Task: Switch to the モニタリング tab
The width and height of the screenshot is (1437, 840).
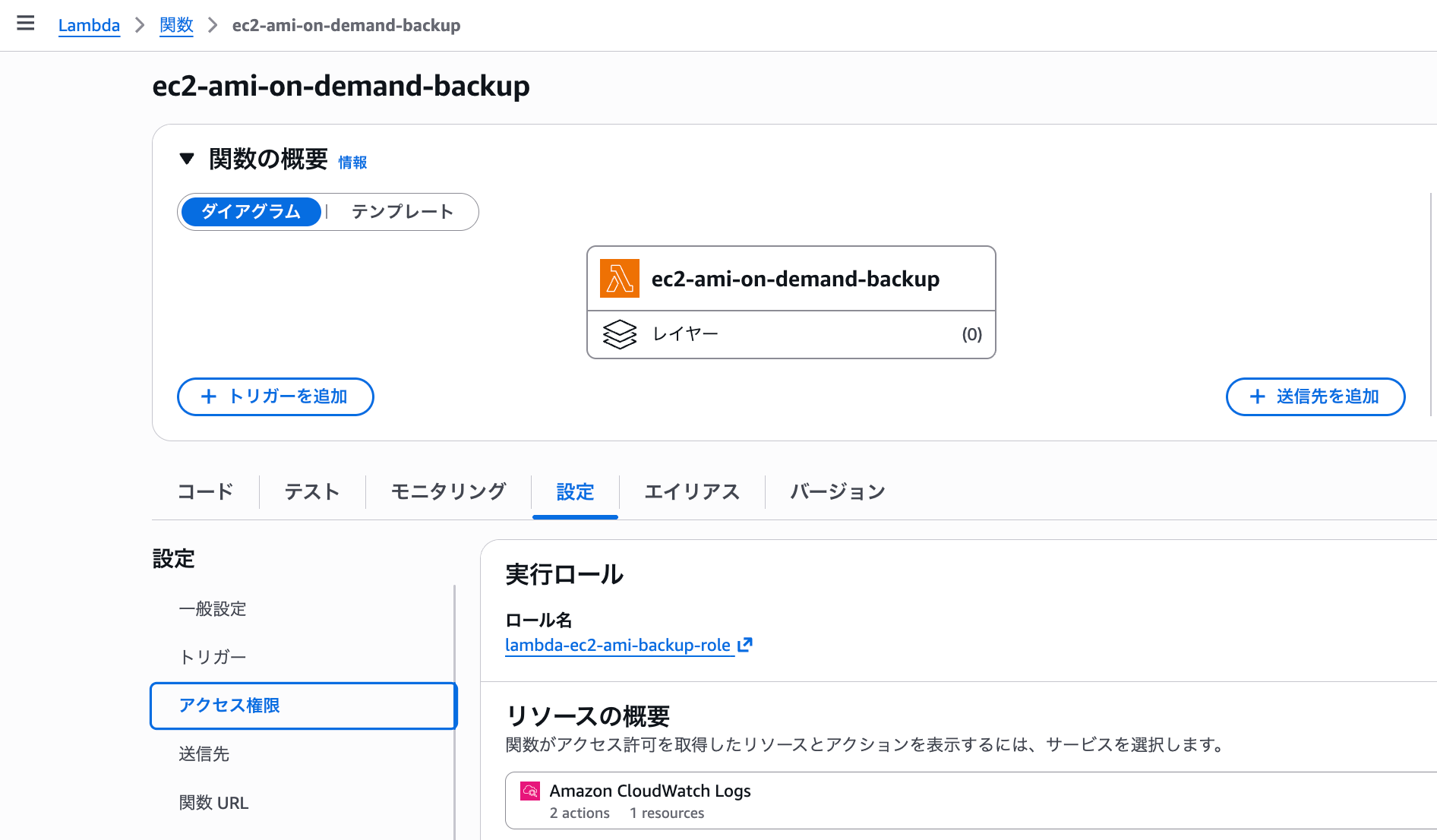Action: tap(448, 492)
